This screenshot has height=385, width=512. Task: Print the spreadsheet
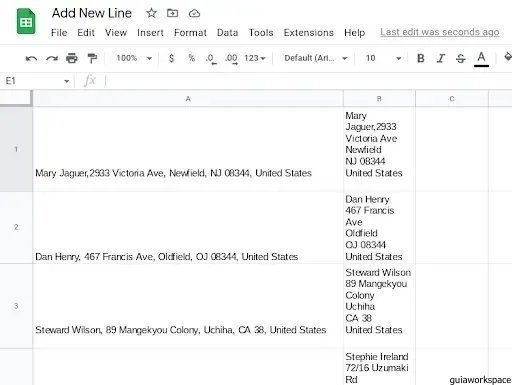coord(72,58)
